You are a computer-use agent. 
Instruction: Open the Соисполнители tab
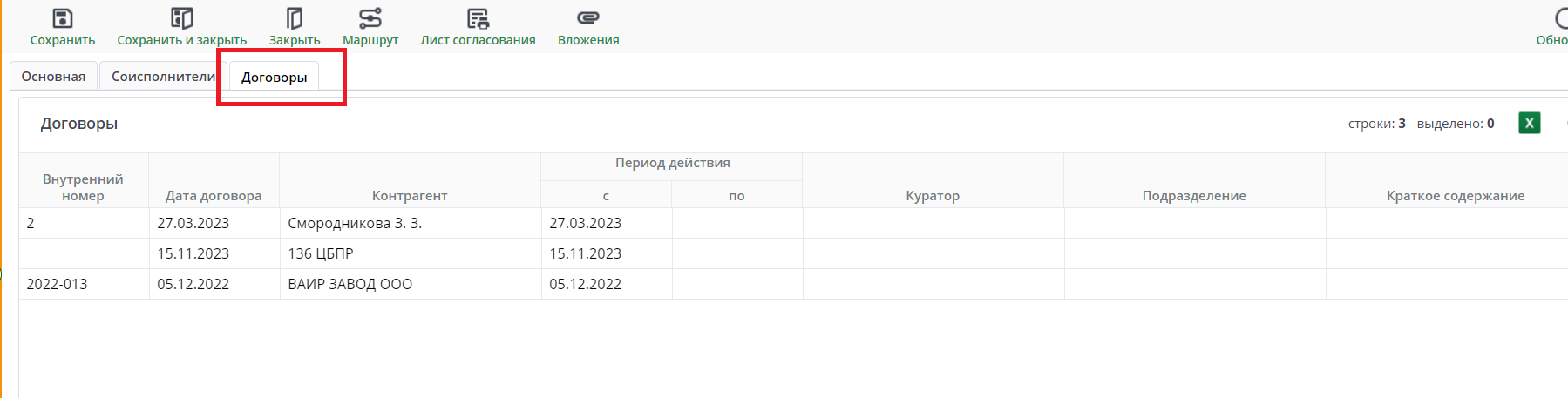pos(163,77)
